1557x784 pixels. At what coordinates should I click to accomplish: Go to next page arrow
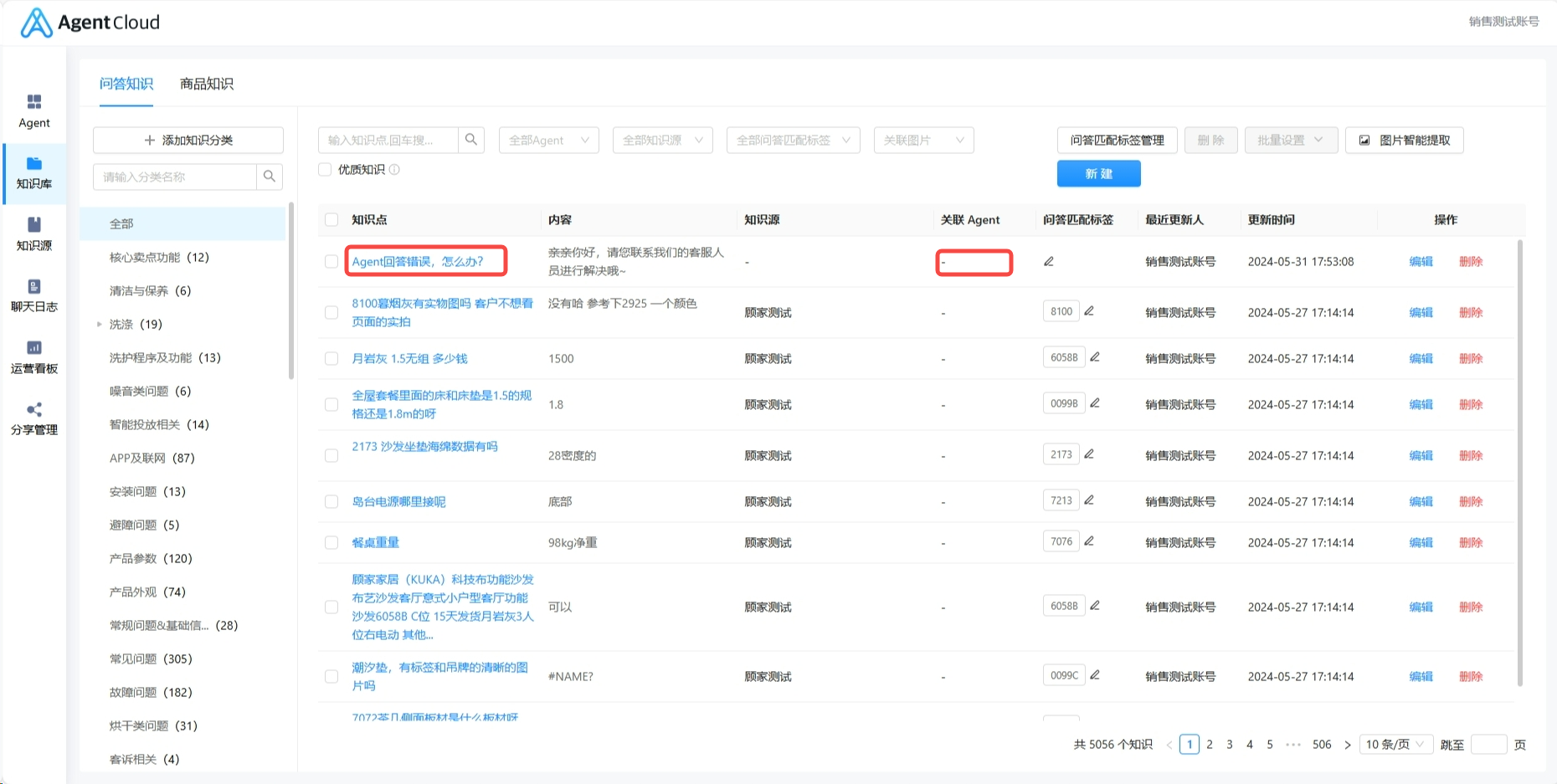tap(1347, 745)
